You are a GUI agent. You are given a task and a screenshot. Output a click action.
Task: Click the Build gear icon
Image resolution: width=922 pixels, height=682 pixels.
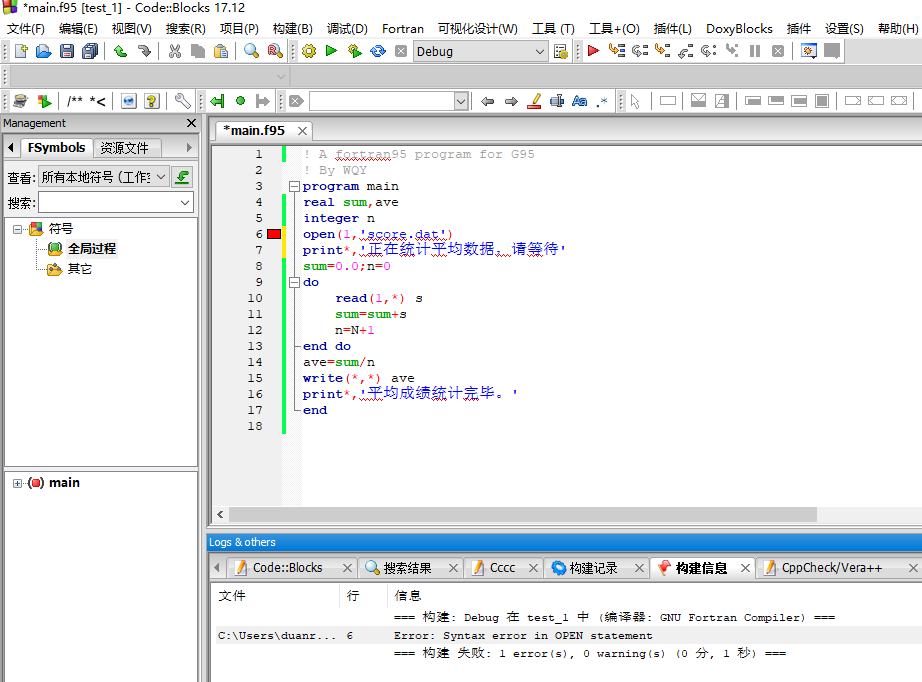(308, 51)
